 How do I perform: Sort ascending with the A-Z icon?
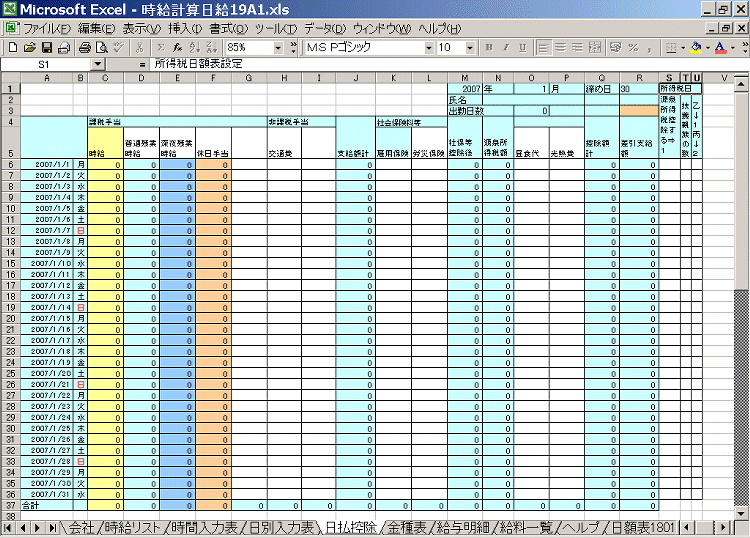[x=194, y=47]
